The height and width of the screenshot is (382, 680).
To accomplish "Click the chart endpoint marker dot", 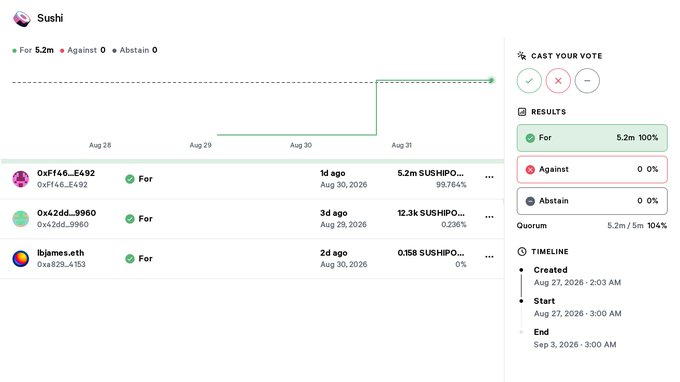I will click(491, 80).
